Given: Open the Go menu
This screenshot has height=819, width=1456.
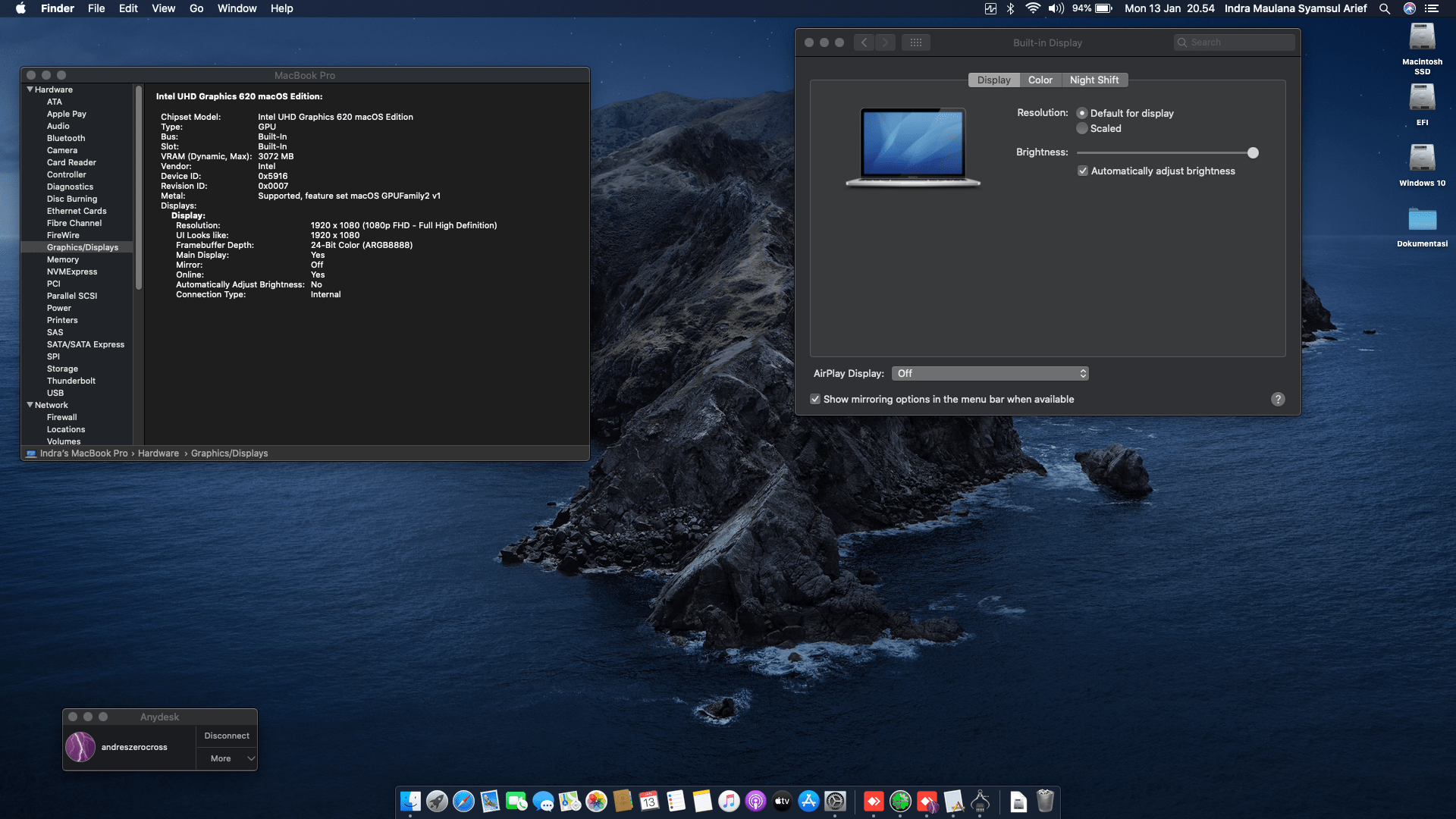Looking at the screenshot, I should pyautogui.click(x=196, y=8).
